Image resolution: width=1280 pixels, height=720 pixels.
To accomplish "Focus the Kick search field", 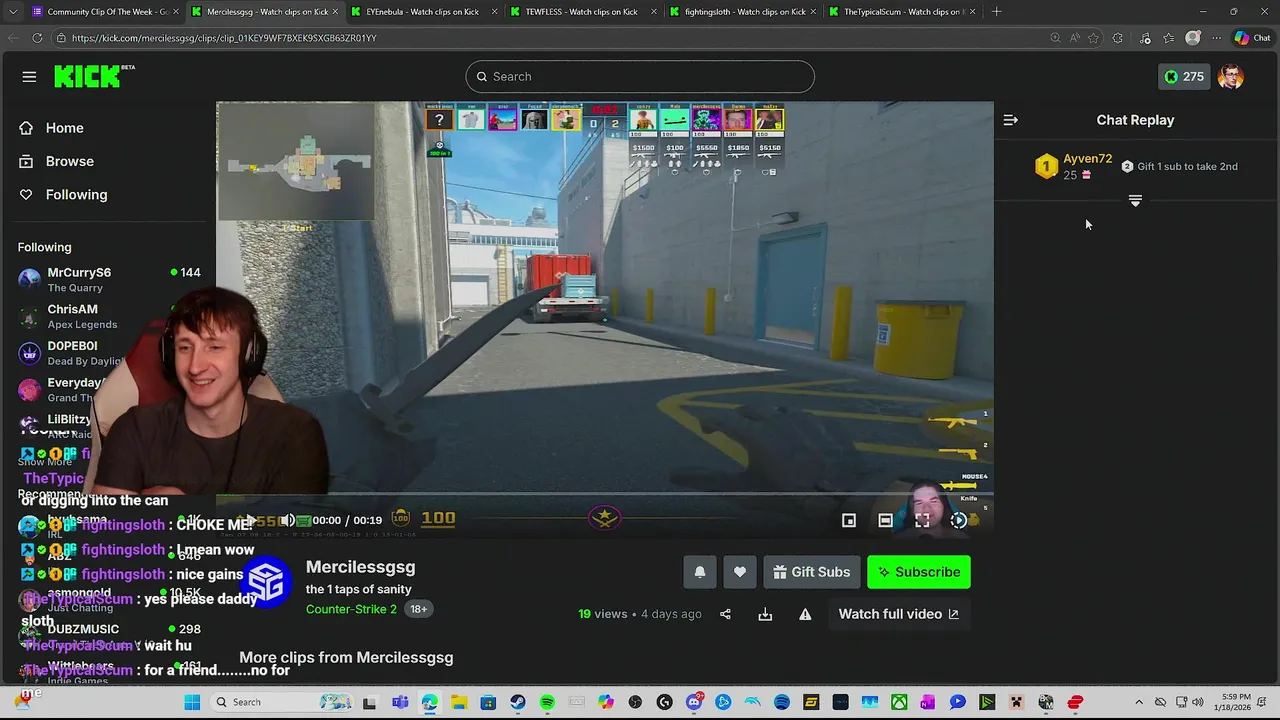I will pyautogui.click(x=640, y=77).
